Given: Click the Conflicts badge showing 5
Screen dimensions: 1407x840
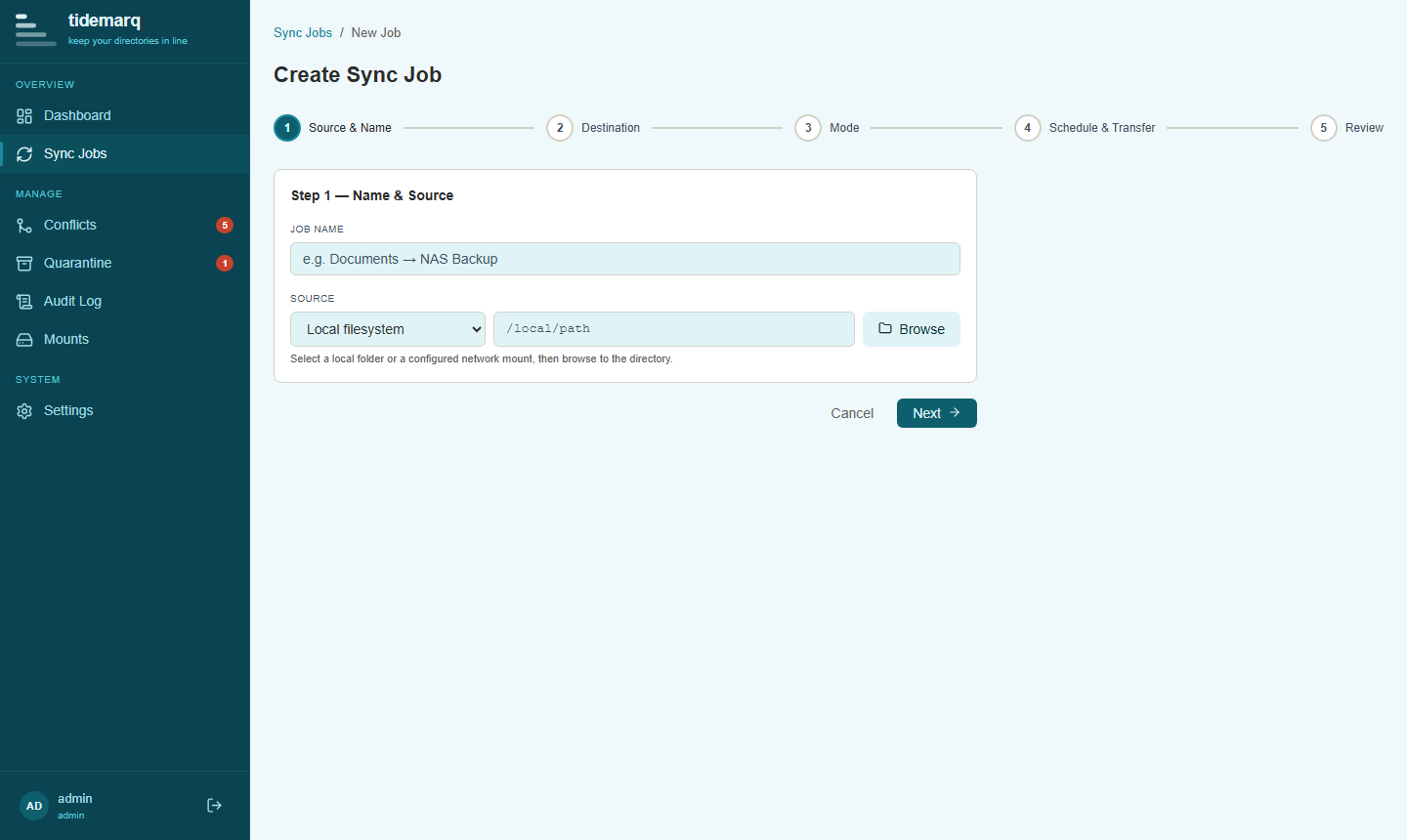Looking at the screenshot, I should [225, 226].
